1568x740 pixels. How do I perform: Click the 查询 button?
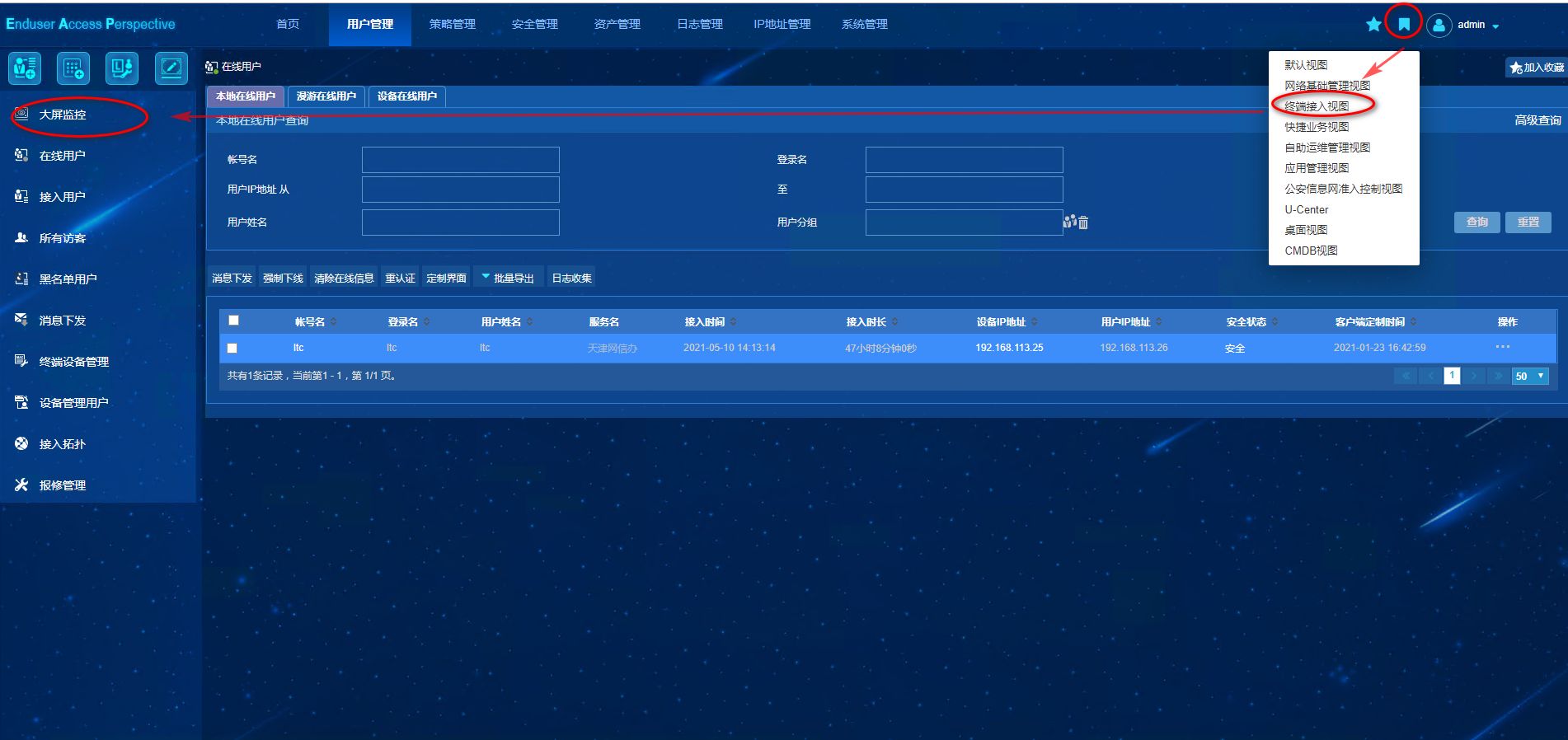[1477, 222]
